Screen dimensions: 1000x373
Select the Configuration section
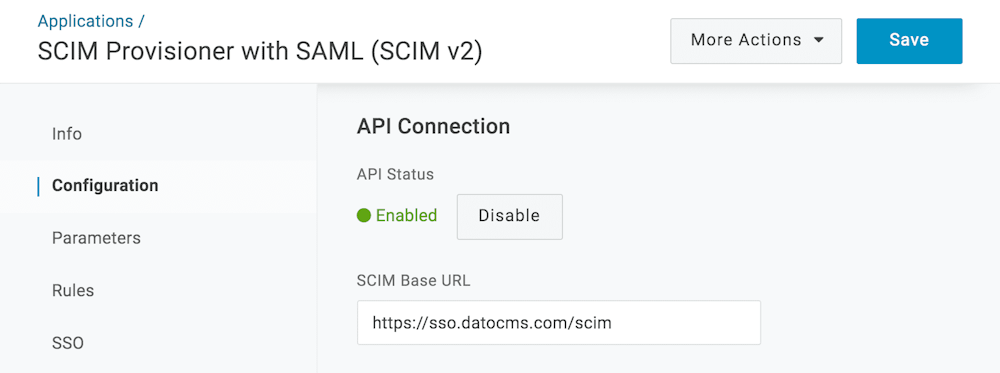[105, 186]
